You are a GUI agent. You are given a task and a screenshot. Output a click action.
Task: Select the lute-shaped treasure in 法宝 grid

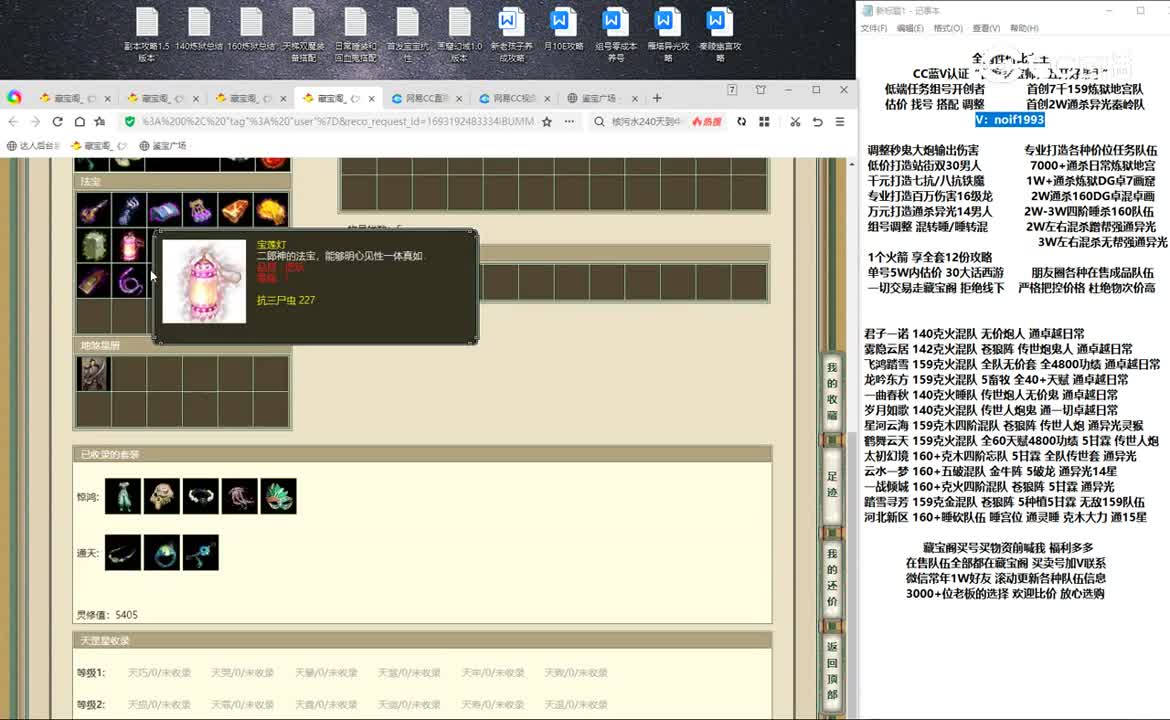point(93,210)
